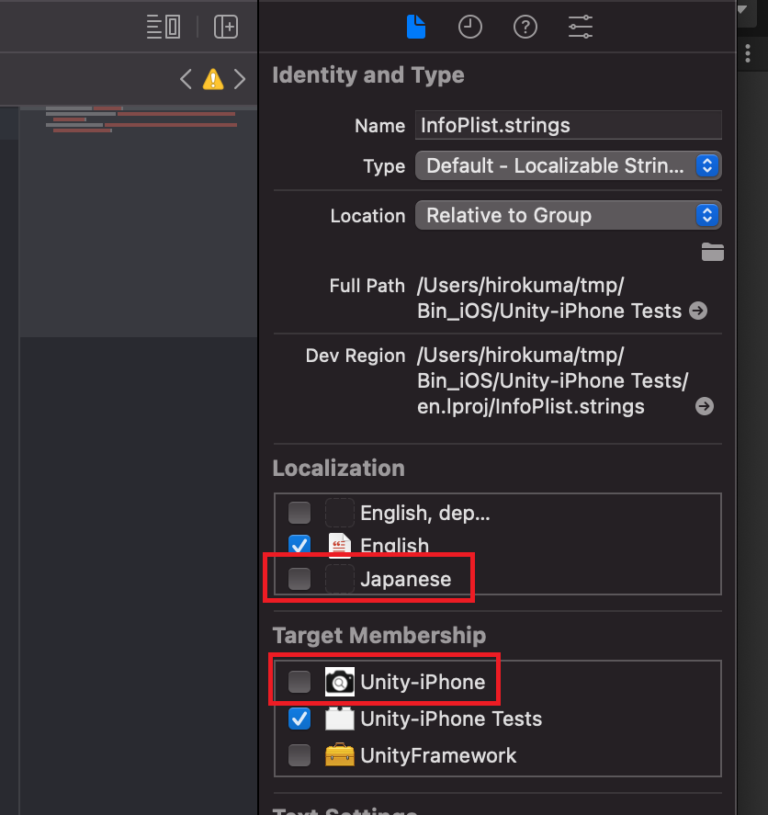Click the add-editor toolbar control
Screen dimensions: 768x815
(x=226, y=27)
